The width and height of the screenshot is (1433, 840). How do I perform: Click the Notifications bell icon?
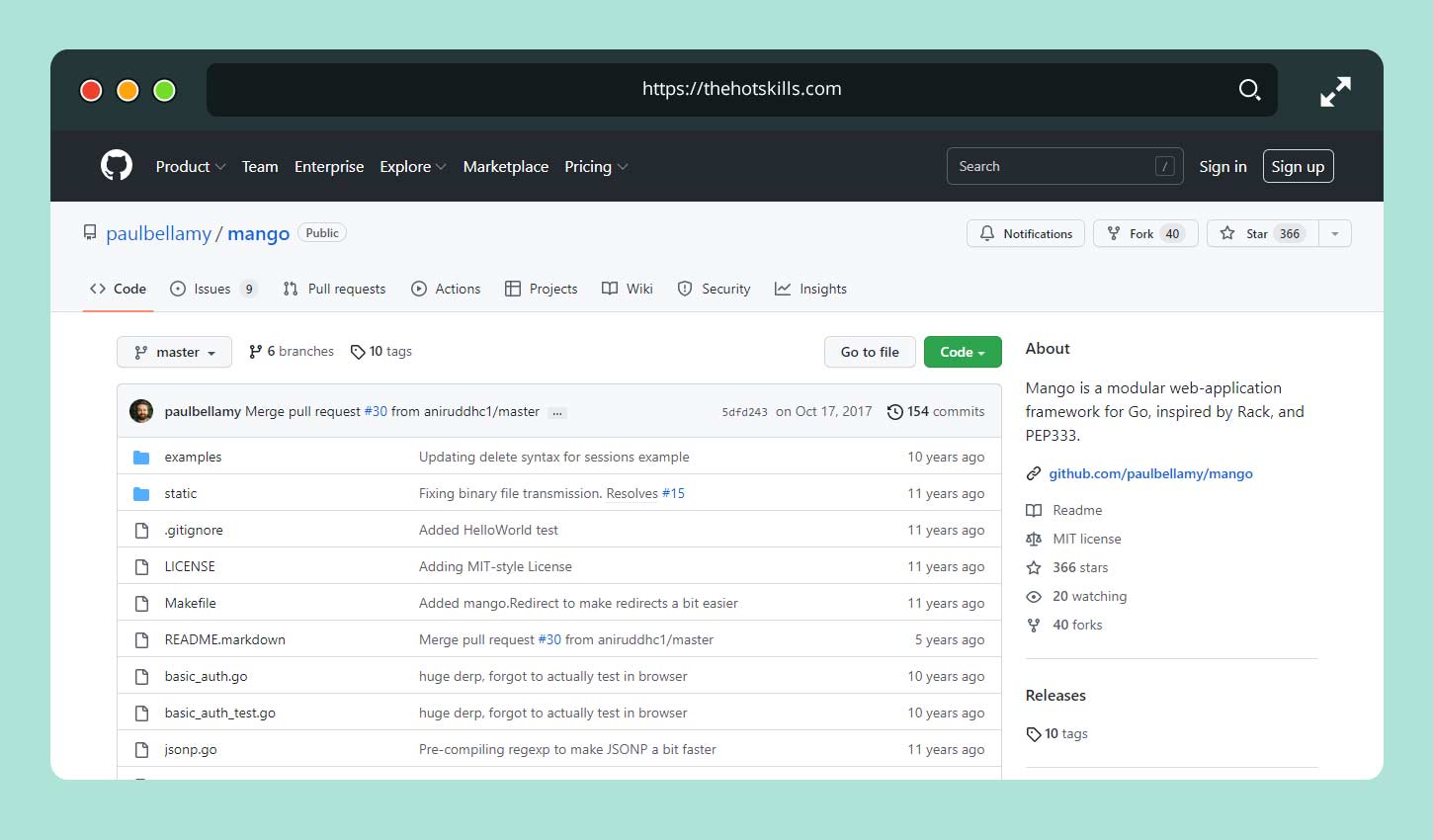(x=986, y=233)
